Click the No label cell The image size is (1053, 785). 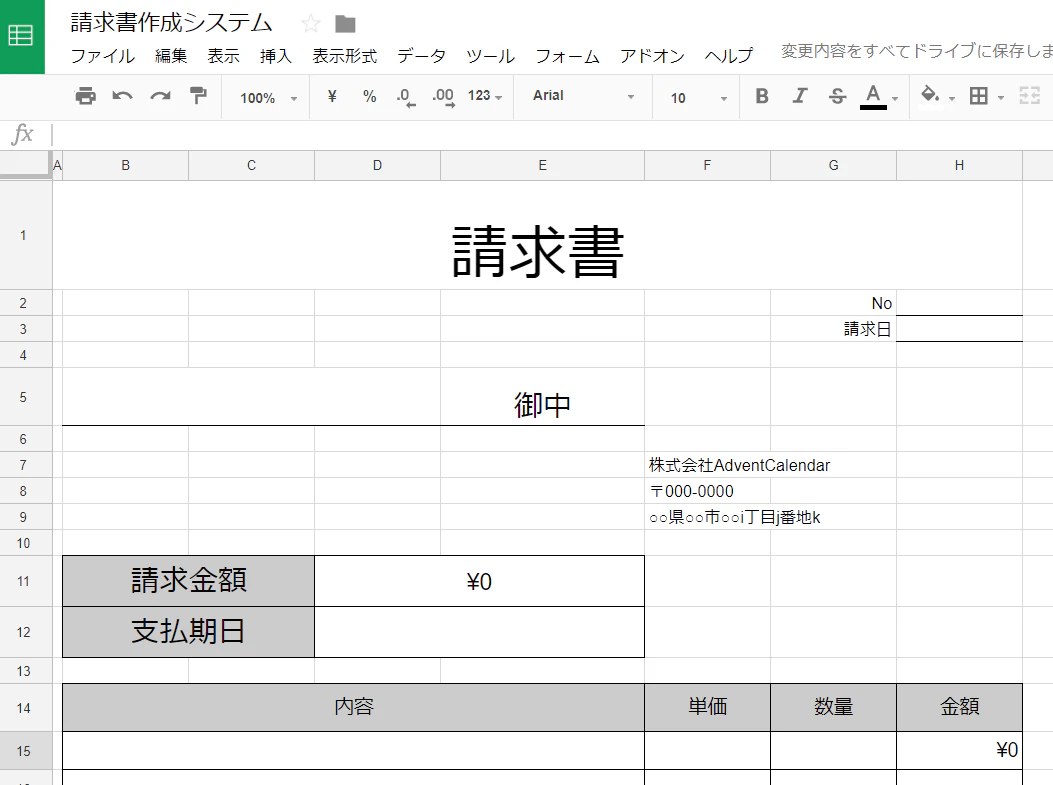tap(833, 303)
